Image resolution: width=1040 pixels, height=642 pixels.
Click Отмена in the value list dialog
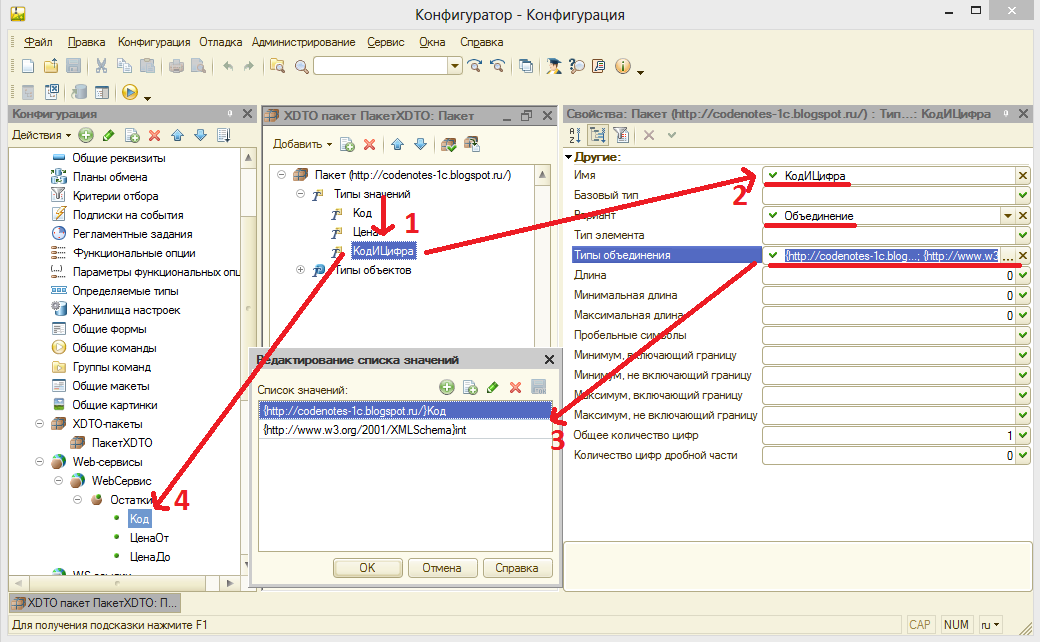(x=442, y=568)
